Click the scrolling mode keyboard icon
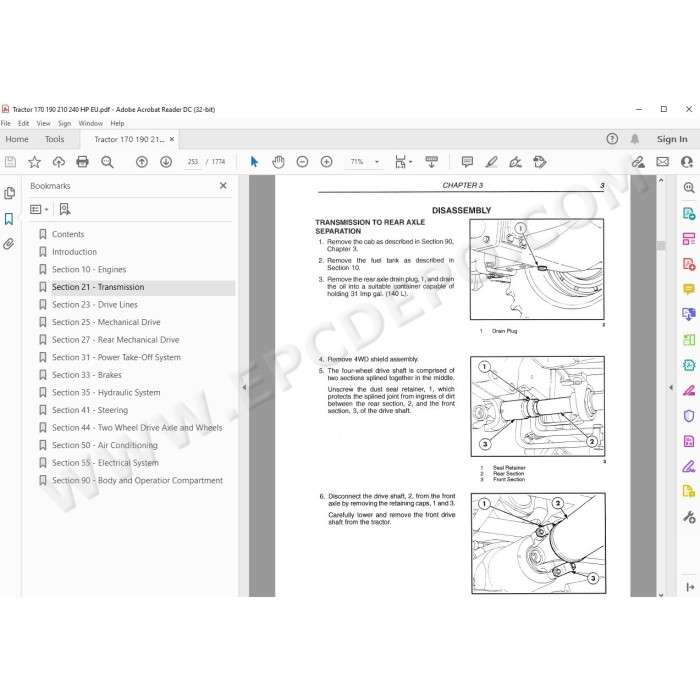Screen dimensions: 700x700 431,162
